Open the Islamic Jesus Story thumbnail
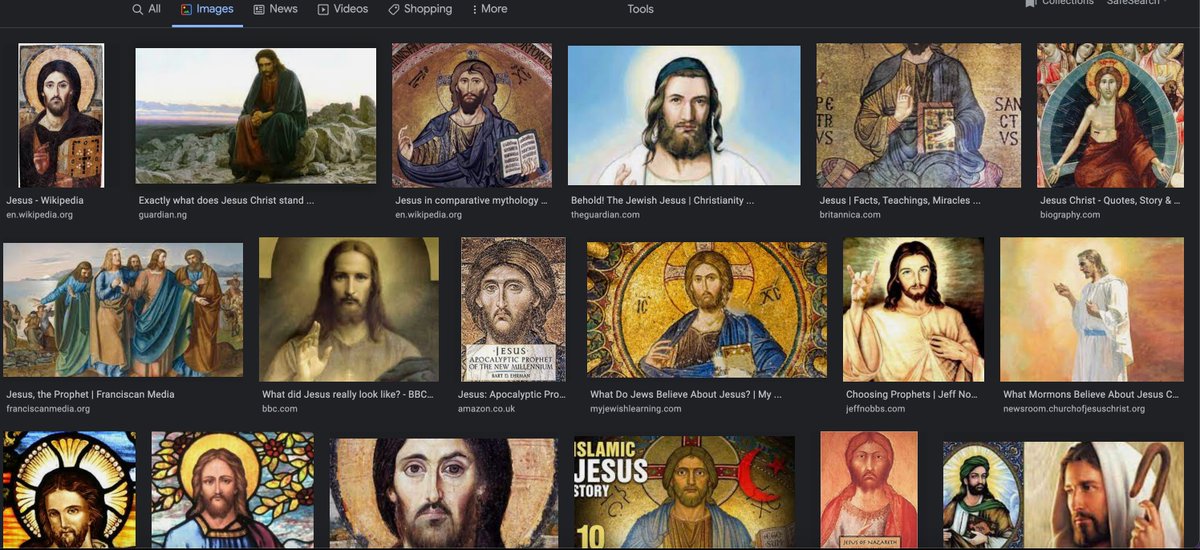Screen dimensions: 1200x550 click(685, 492)
